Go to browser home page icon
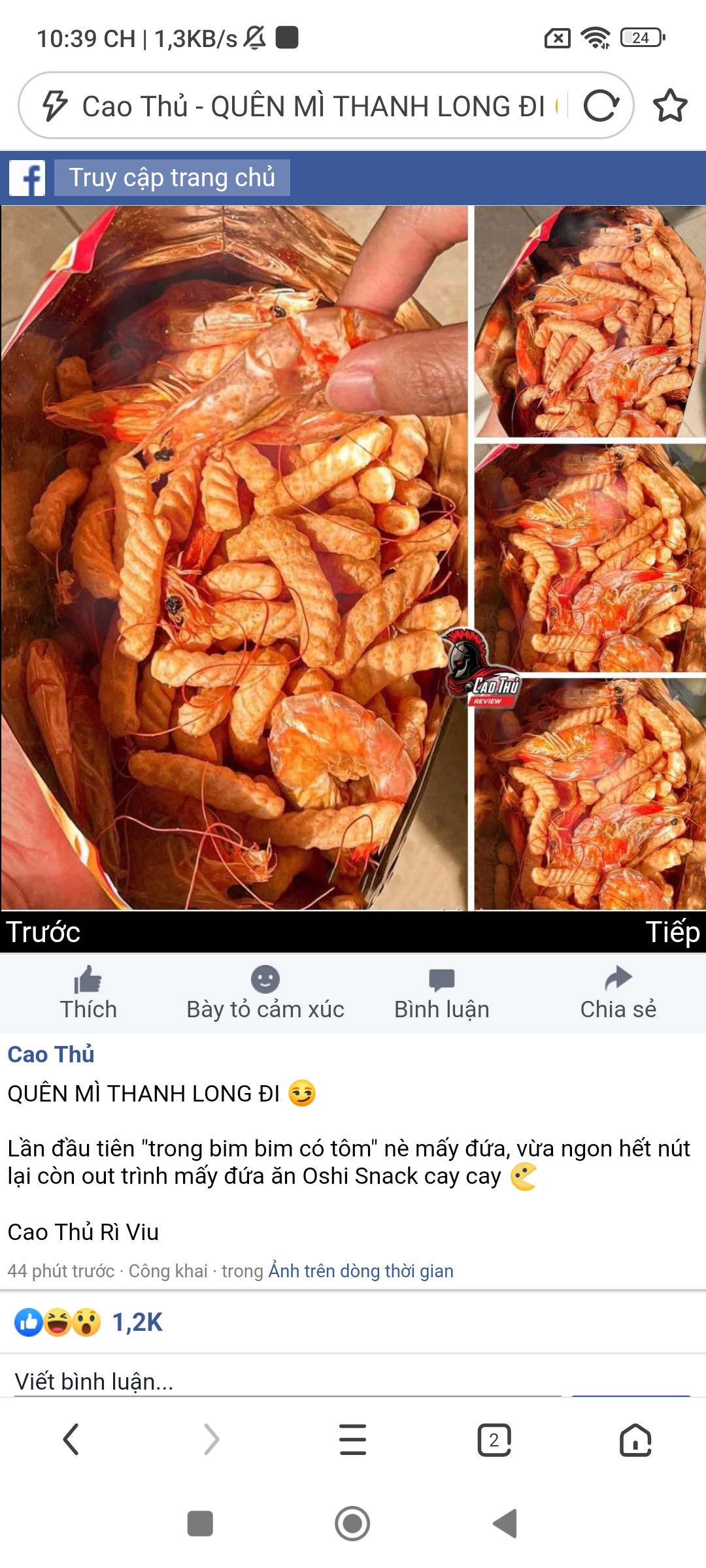This screenshot has height=1568, width=706. [635, 1440]
